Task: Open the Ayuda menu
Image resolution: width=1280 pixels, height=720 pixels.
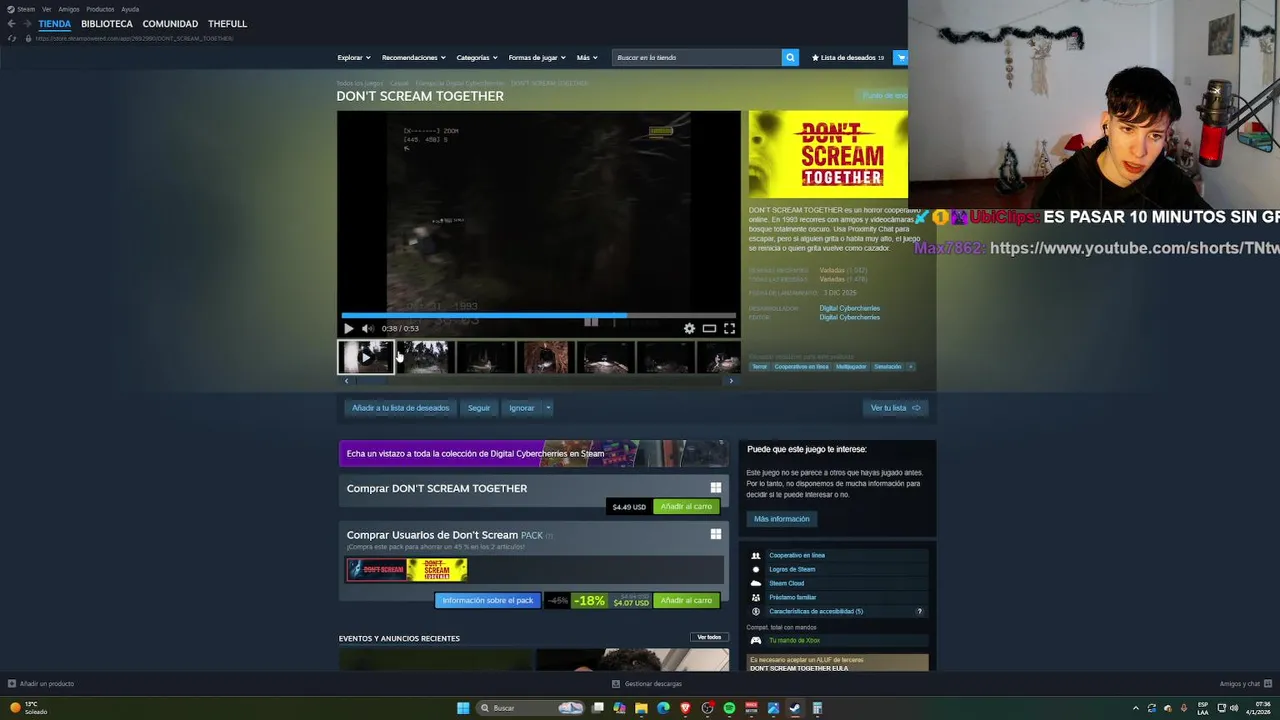Action: coord(130,9)
